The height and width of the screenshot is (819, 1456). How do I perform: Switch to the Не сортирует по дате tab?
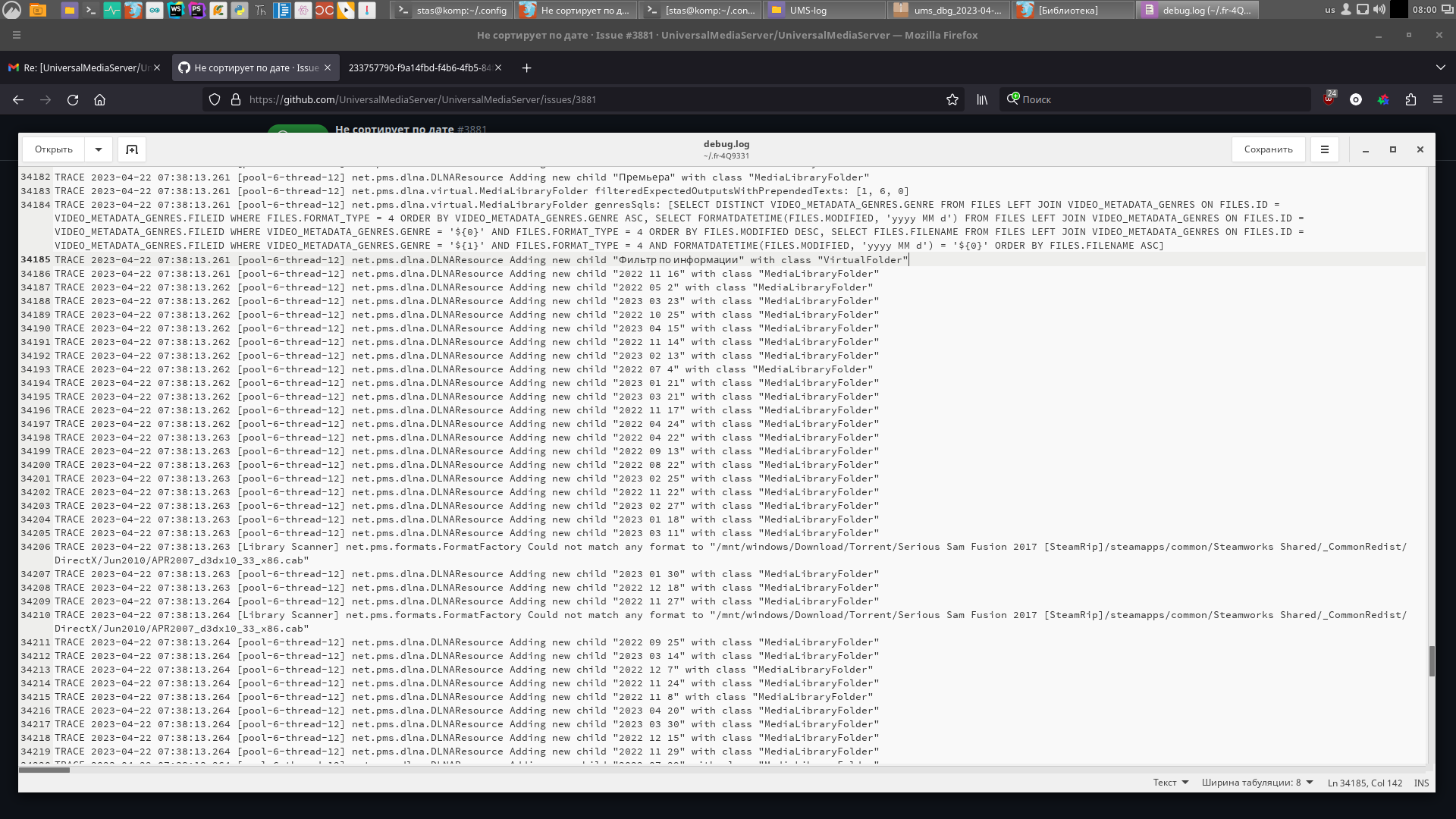click(250, 67)
